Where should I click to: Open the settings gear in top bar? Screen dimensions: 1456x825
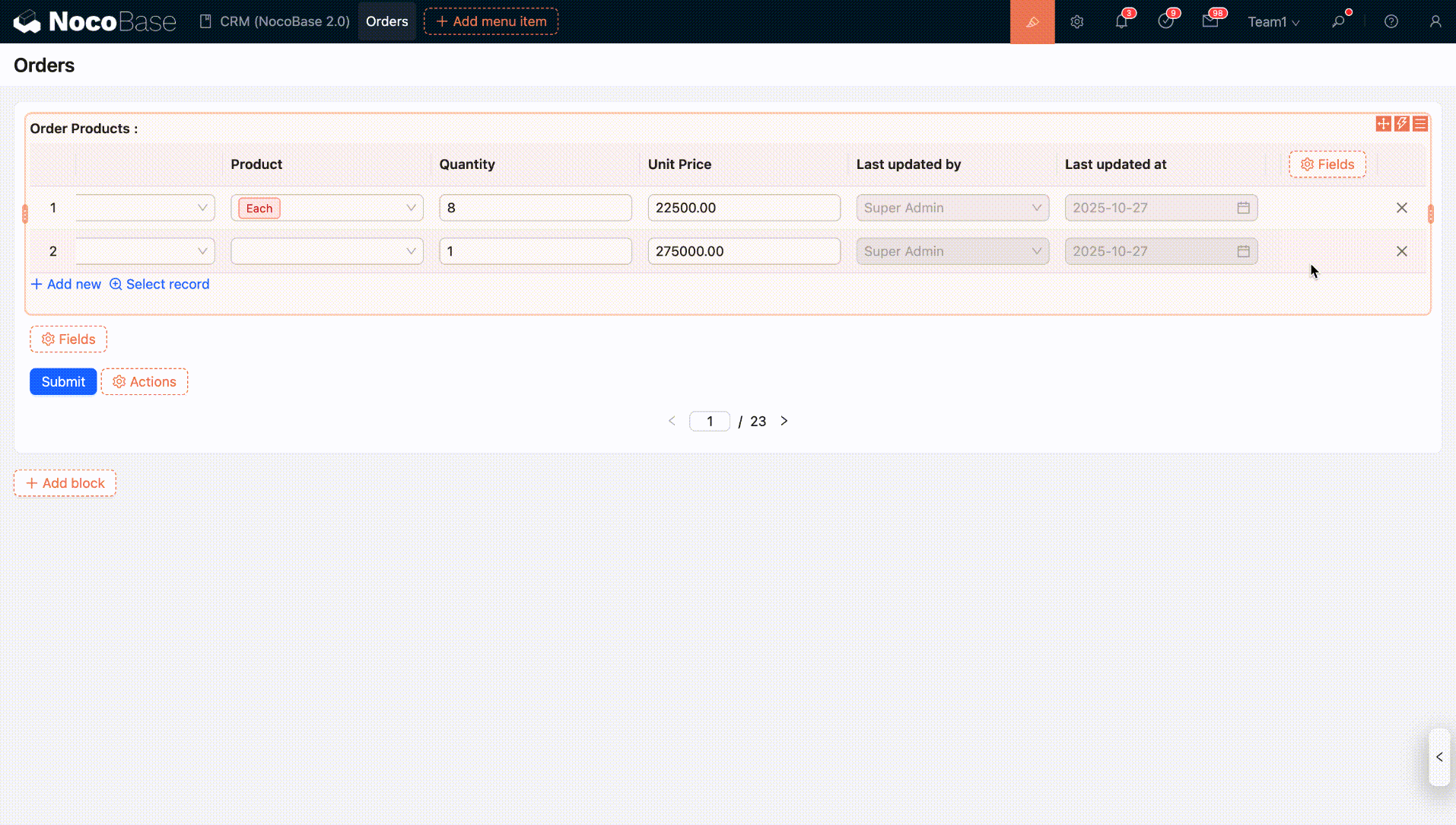[x=1076, y=21]
